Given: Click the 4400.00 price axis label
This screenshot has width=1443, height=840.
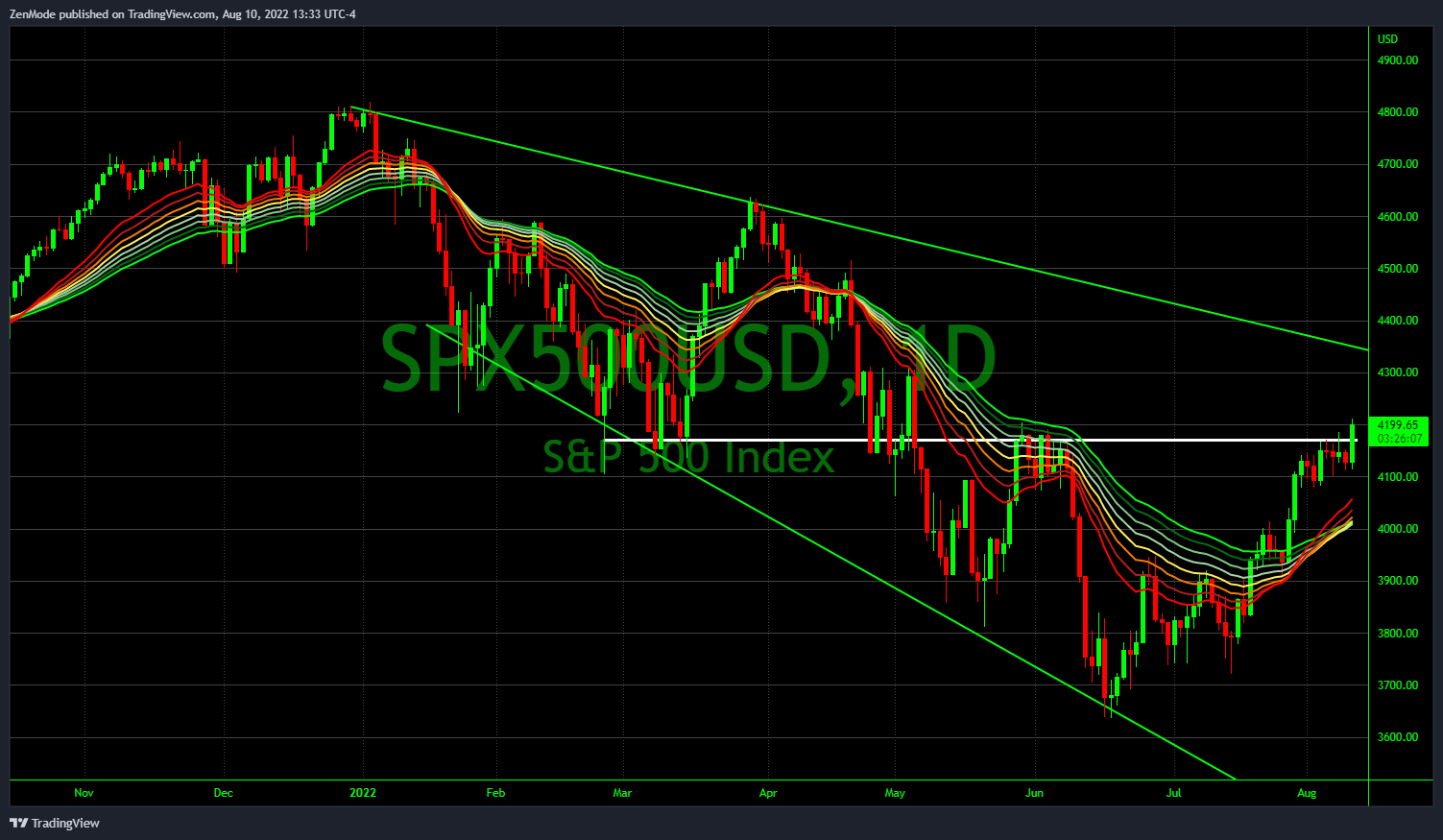Looking at the screenshot, I should coord(1398,321).
